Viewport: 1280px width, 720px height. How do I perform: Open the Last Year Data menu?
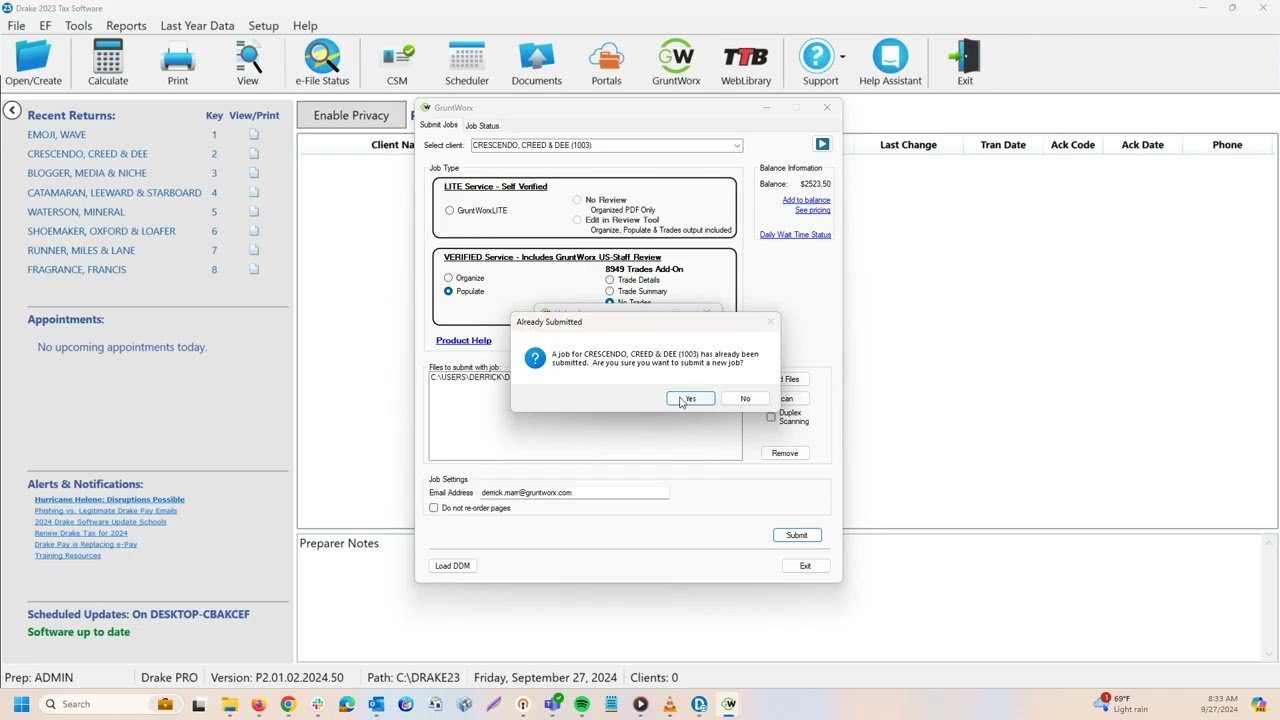click(x=197, y=26)
